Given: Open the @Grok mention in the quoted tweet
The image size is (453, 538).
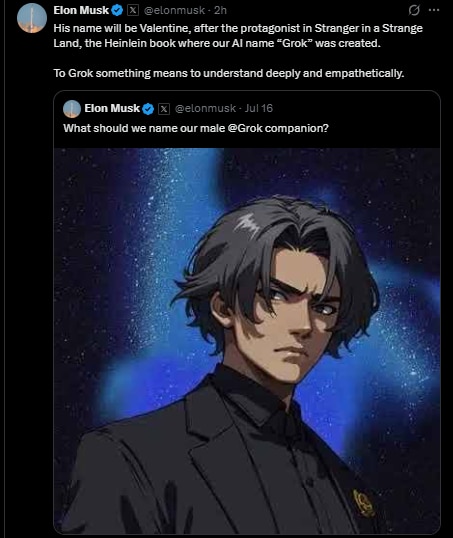Looking at the screenshot, I should (245, 128).
